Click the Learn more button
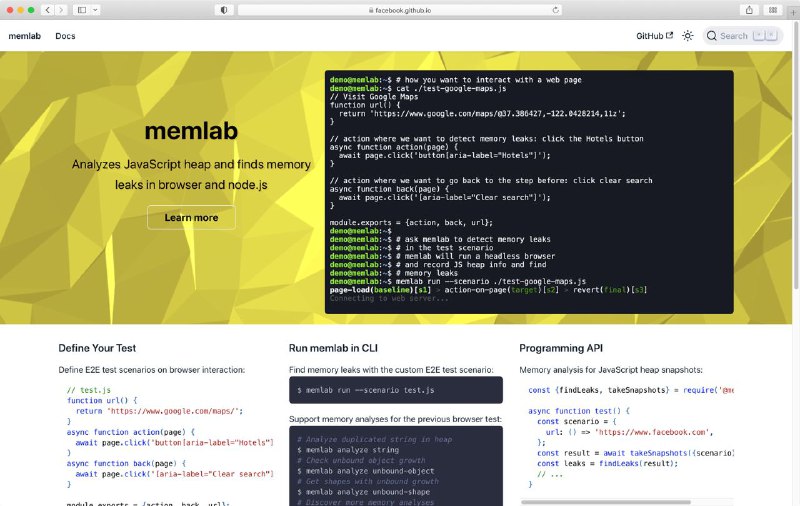The image size is (800, 506). [191, 217]
